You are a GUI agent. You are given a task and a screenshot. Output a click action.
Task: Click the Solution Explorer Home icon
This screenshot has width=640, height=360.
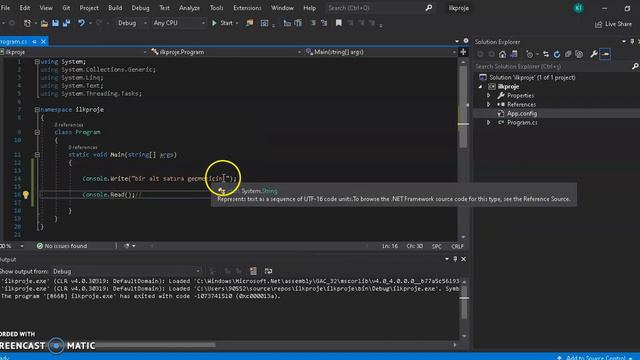[x=502, y=54]
